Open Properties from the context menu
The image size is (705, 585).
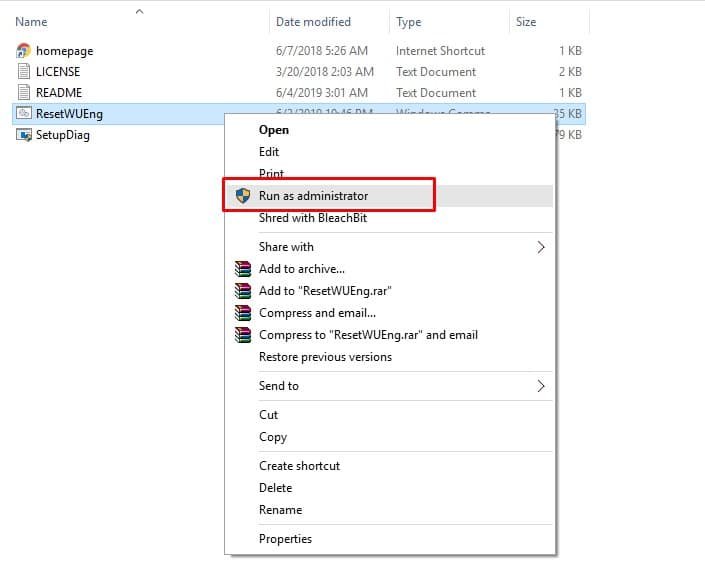285,539
